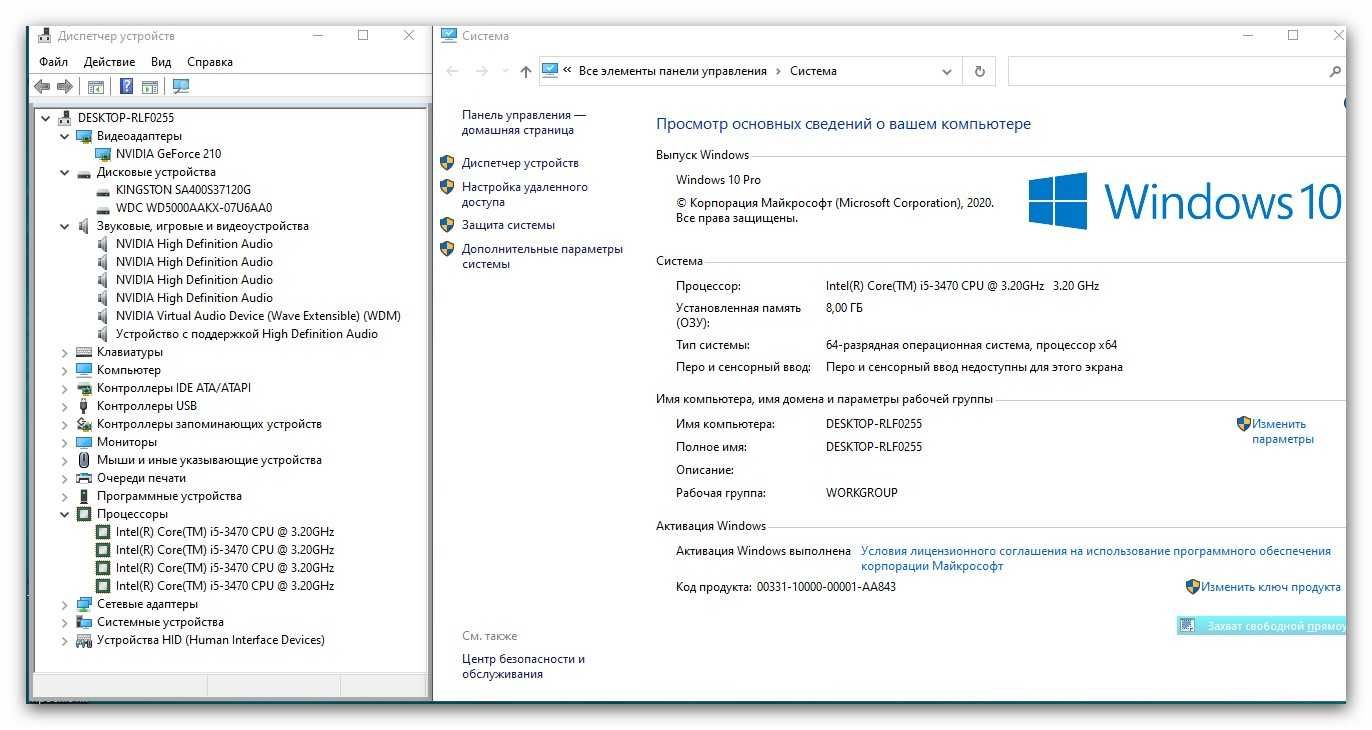This screenshot has width=1372, height=730.
Task: Click the shield icon next to Изменить параметры
Action: click(x=1244, y=424)
